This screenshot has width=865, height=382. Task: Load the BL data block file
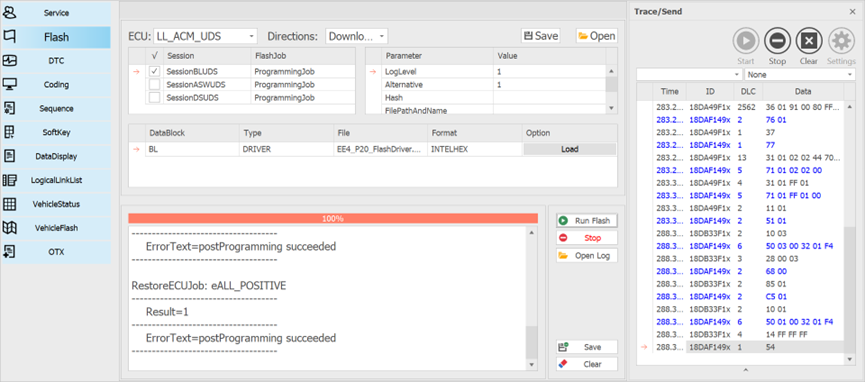pyautogui.click(x=569, y=149)
